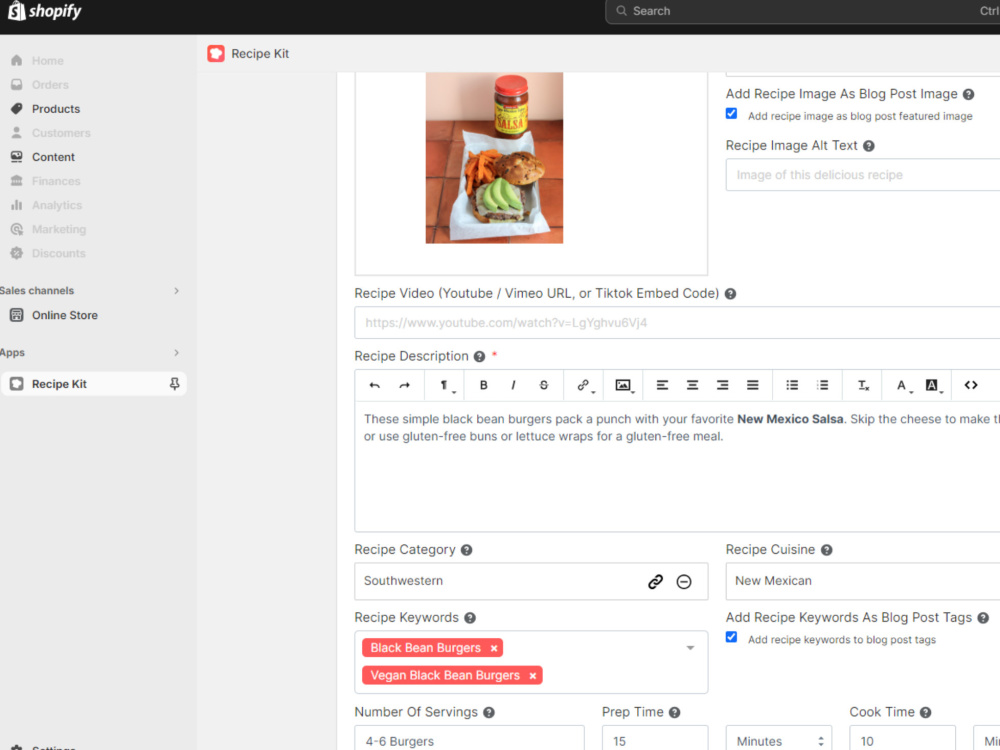
Task: Toggle recipe image as blog featured image
Action: 732,114
